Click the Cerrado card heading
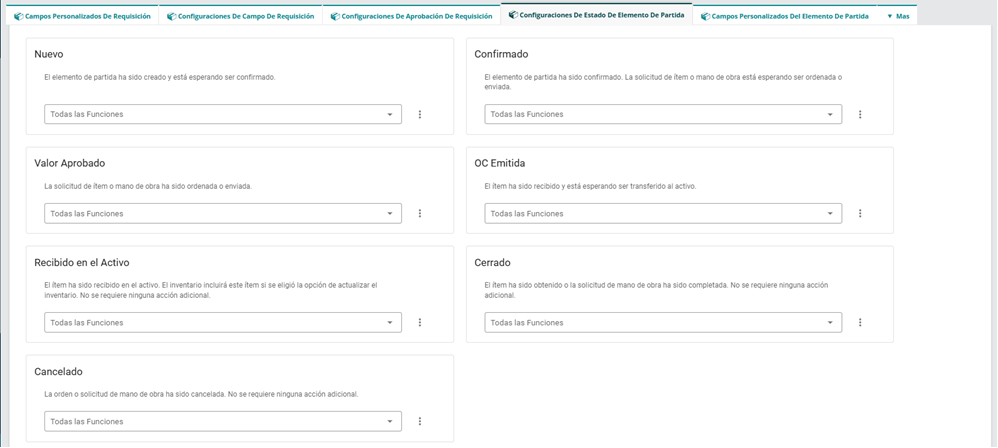This screenshot has width=998, height=448. pos(493,263)
